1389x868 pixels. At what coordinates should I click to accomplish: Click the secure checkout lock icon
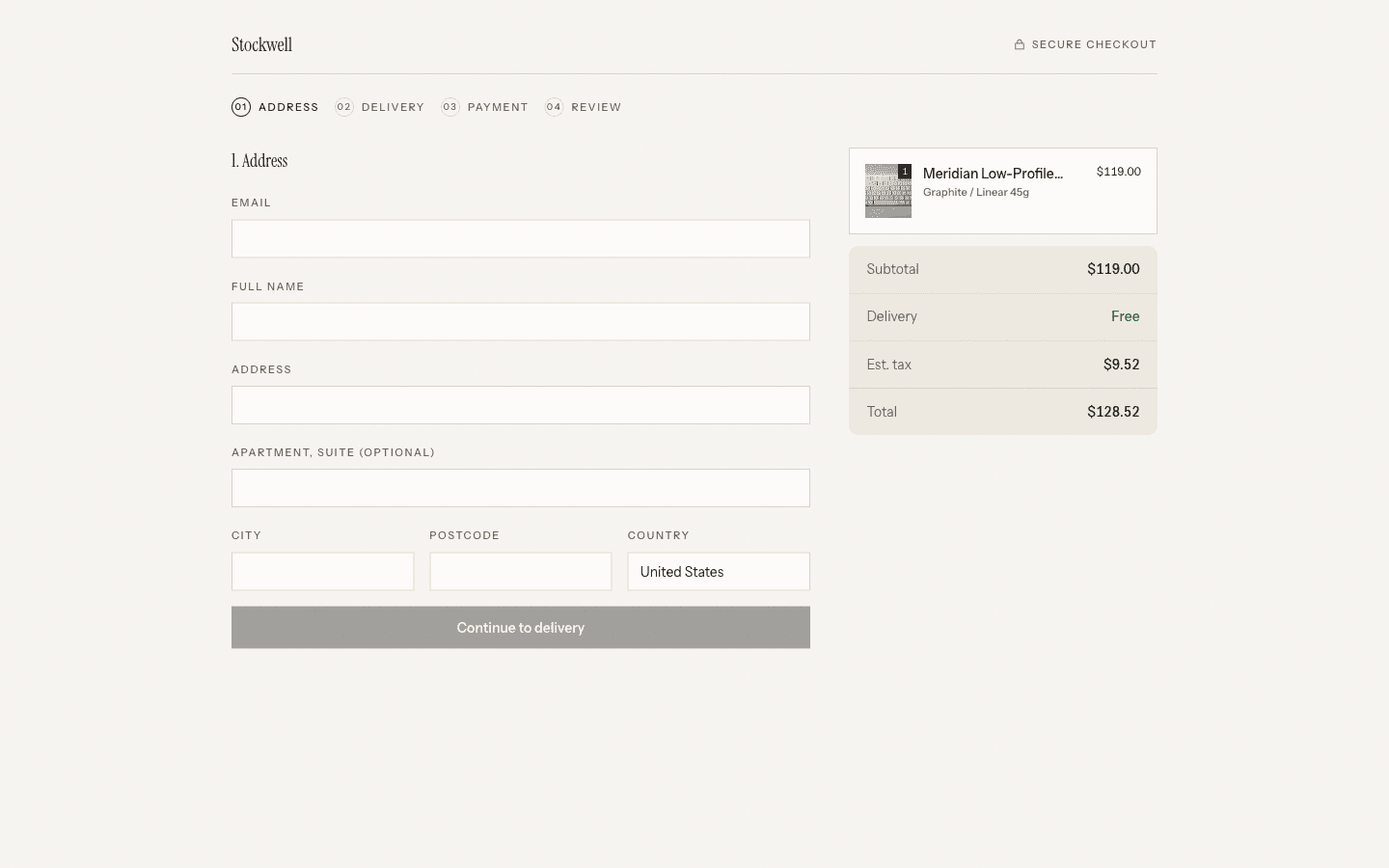(x=1020, y=44)
